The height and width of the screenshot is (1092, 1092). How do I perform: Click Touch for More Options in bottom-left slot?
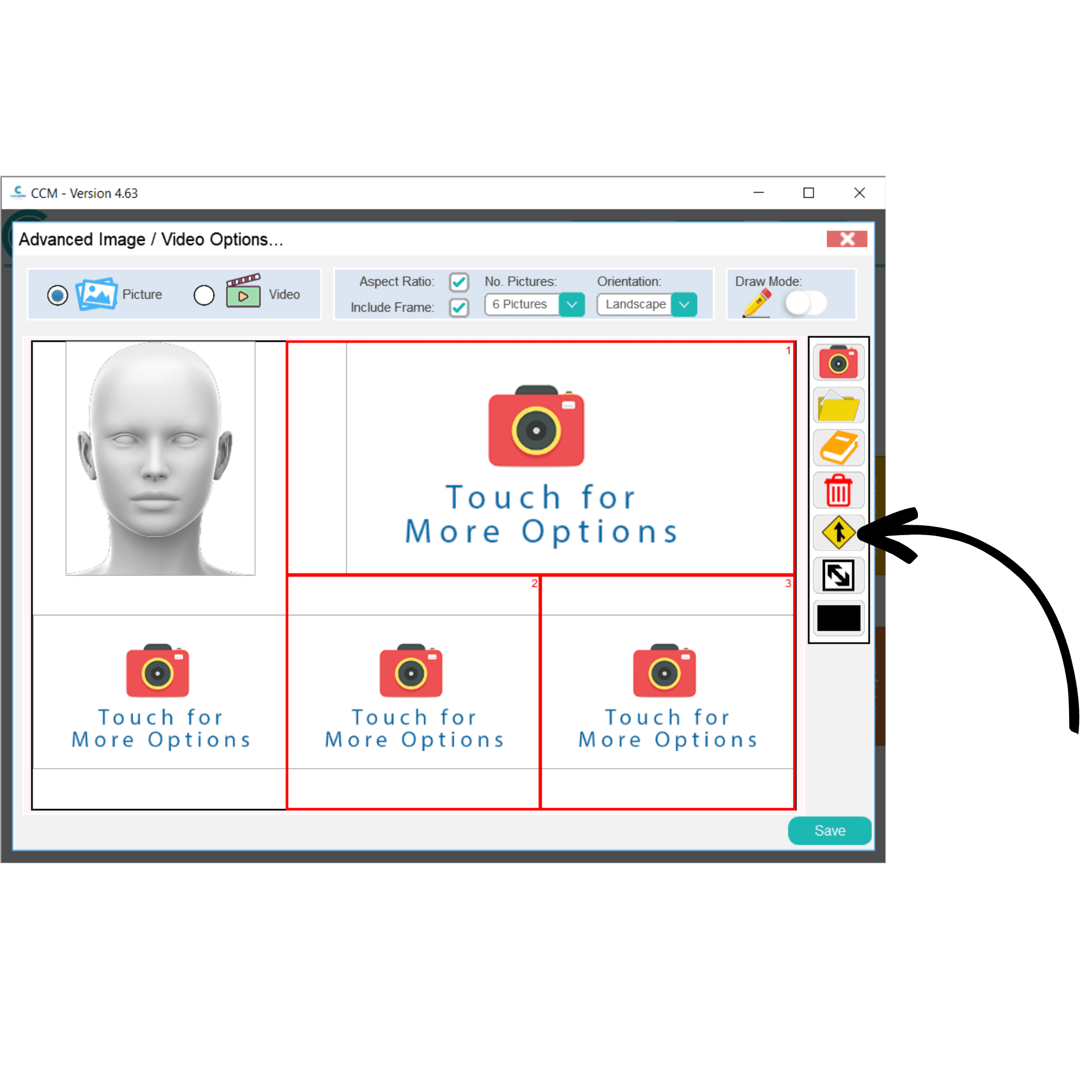161,729
